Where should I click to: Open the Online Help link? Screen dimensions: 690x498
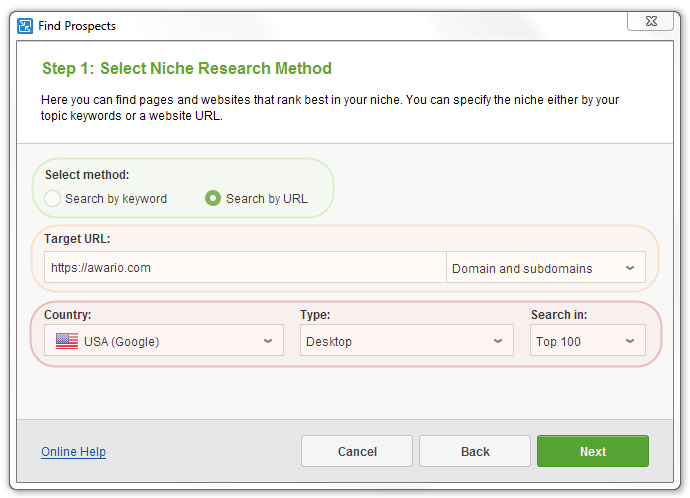(73, 452)
